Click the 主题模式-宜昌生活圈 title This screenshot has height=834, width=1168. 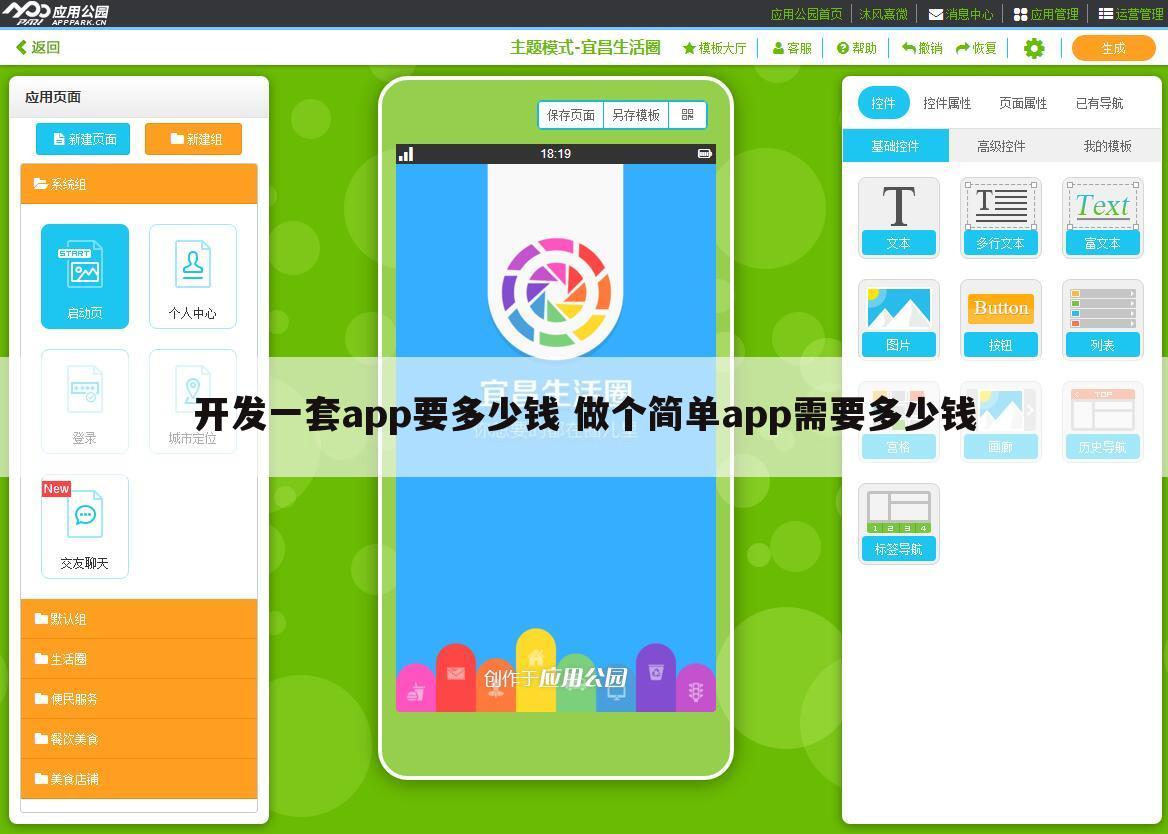(585, 48)
